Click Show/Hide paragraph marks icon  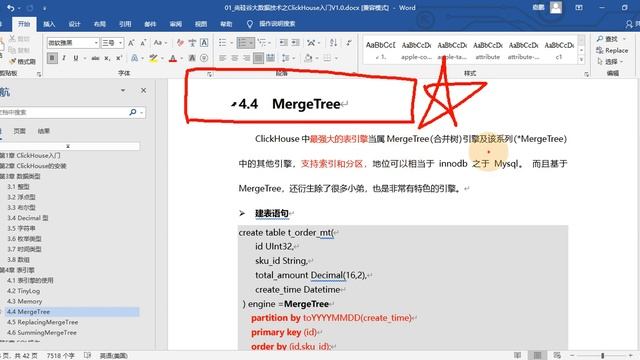click(x=349, y=43)
